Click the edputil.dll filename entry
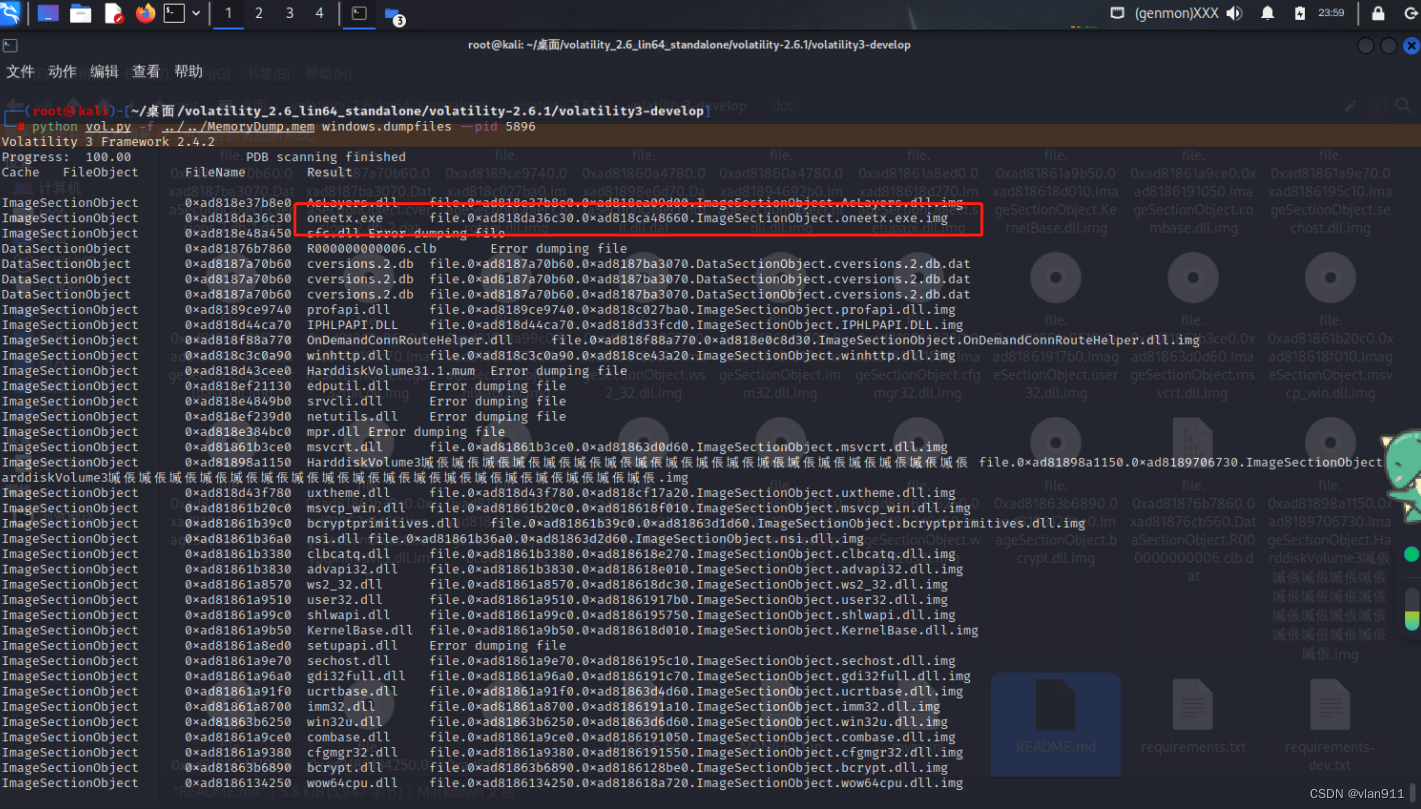The image size is (1421, 809). (x=349, y=386)
